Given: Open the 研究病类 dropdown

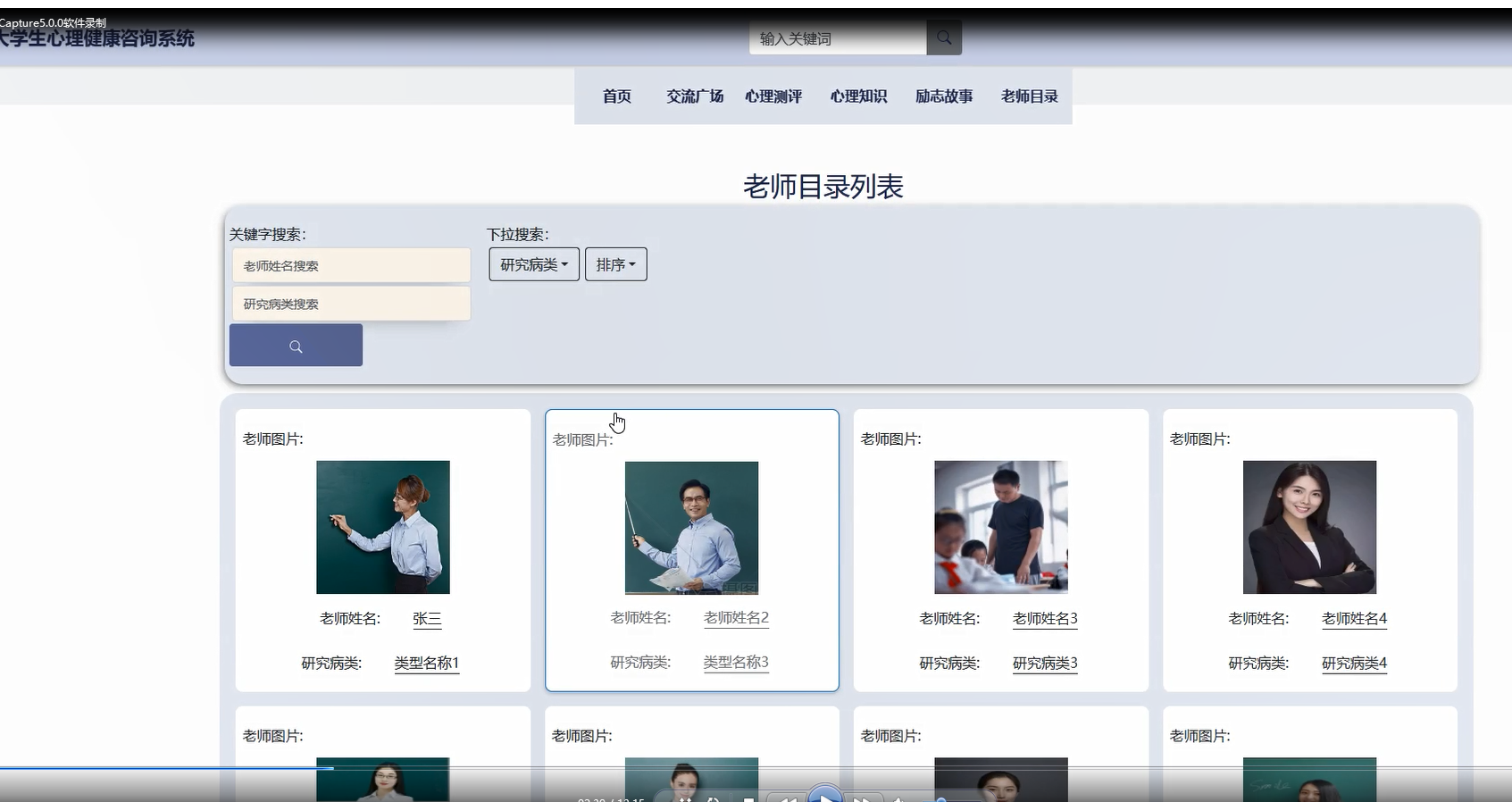Looking at the screenshot, I should (x=534, y=264).
